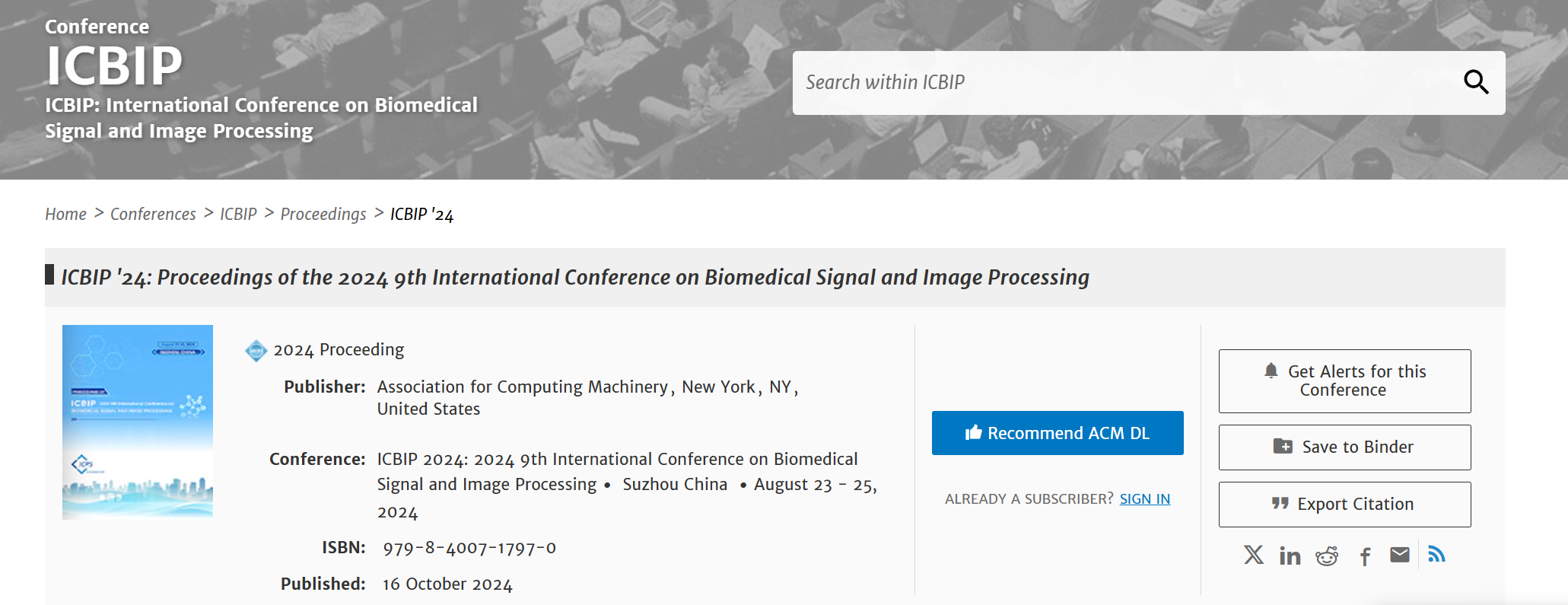
Task: Open the RSS feed icon
Action: [1436, 554]
